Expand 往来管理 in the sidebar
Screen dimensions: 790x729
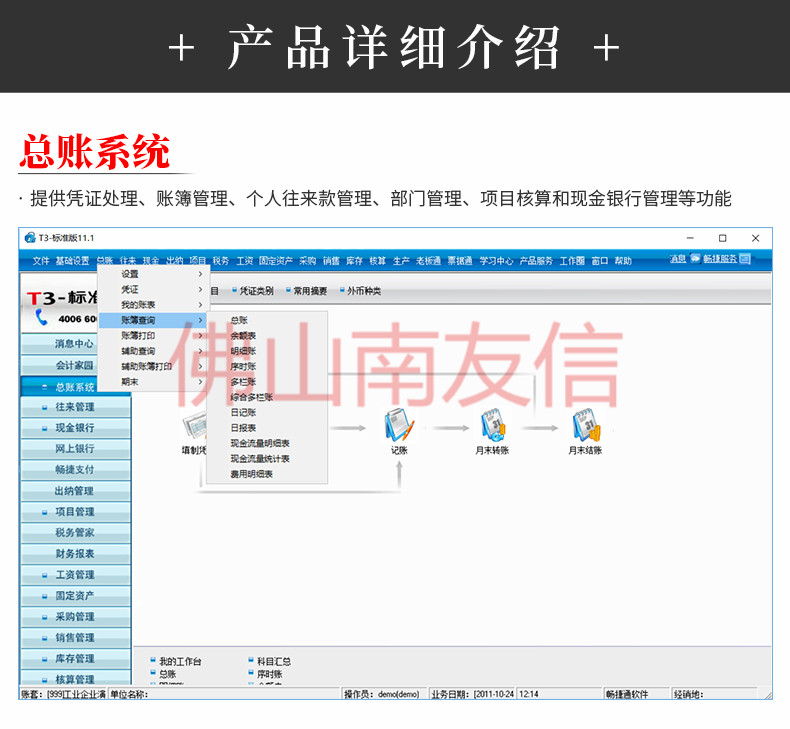pos(76,407)
